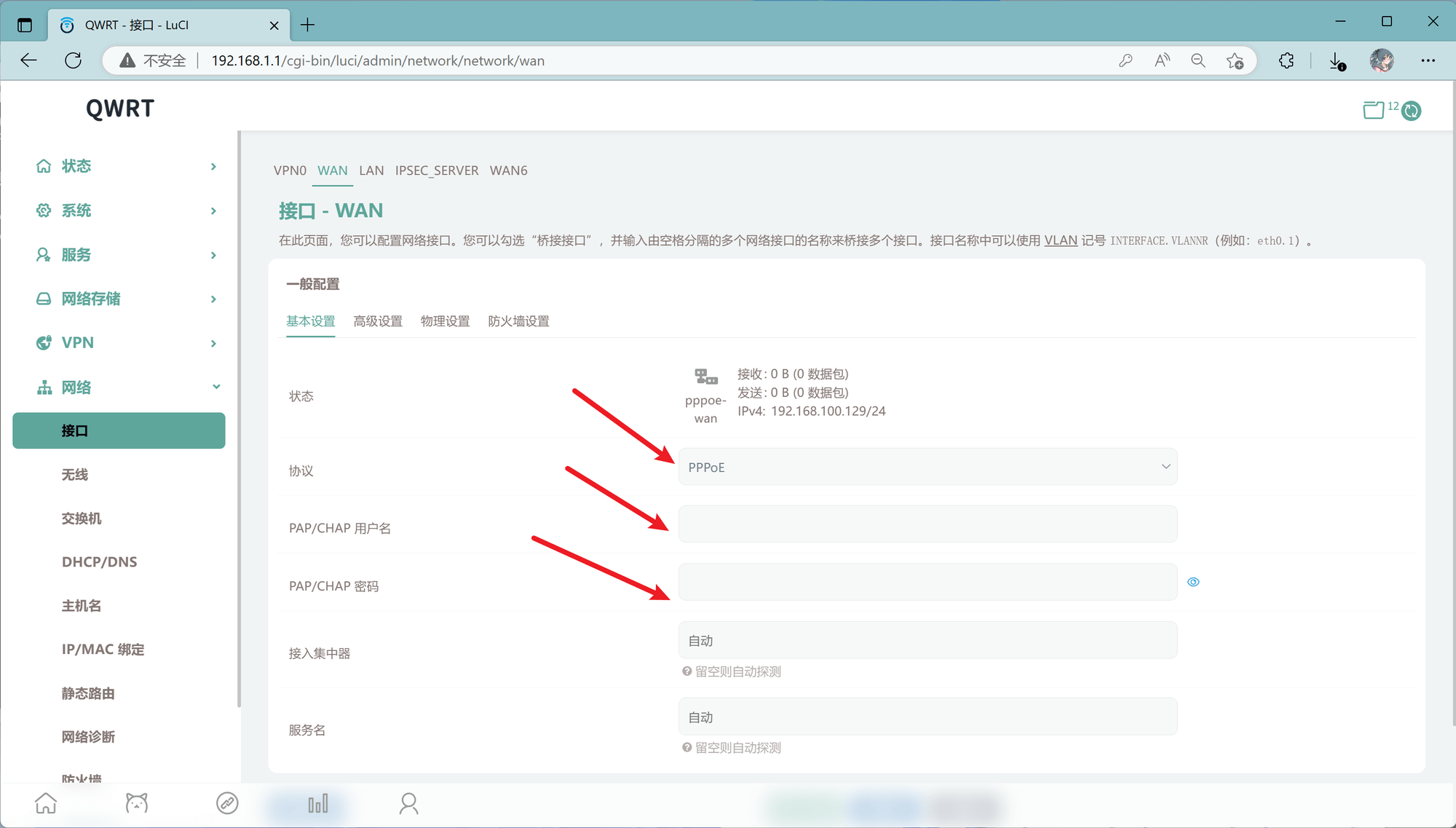
Task: Click the browser favorites star icon
Action: click(1235, 60)
